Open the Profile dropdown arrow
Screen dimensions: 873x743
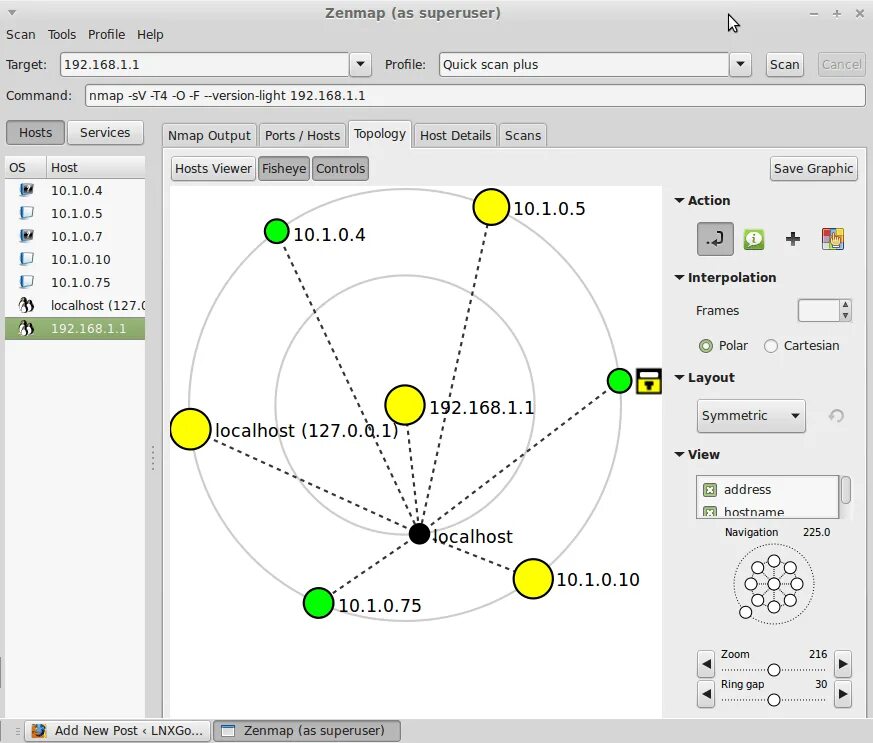coord(740,65)
